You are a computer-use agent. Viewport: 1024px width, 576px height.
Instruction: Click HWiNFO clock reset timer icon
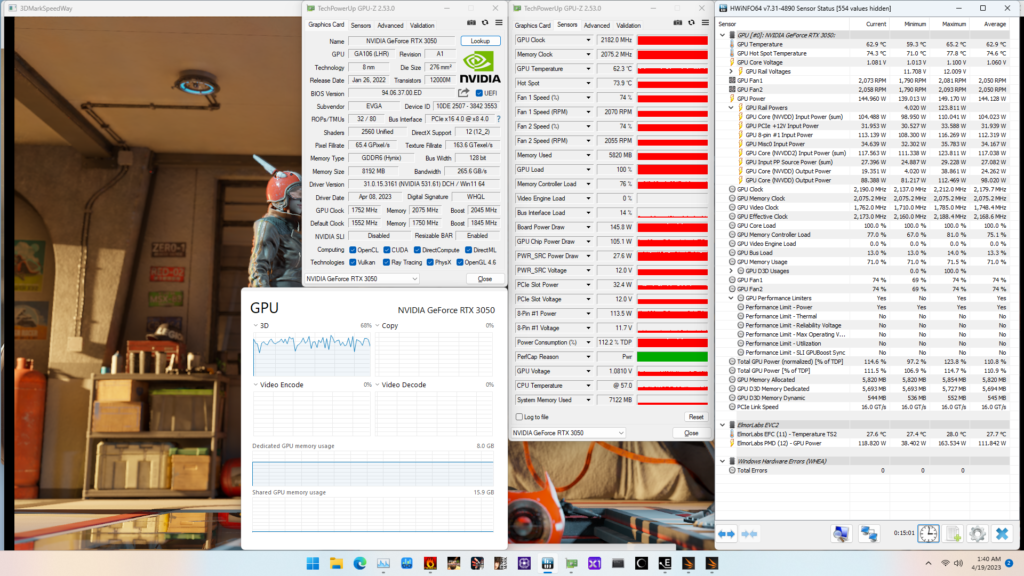pyautogui.click(x=928, y=534)
